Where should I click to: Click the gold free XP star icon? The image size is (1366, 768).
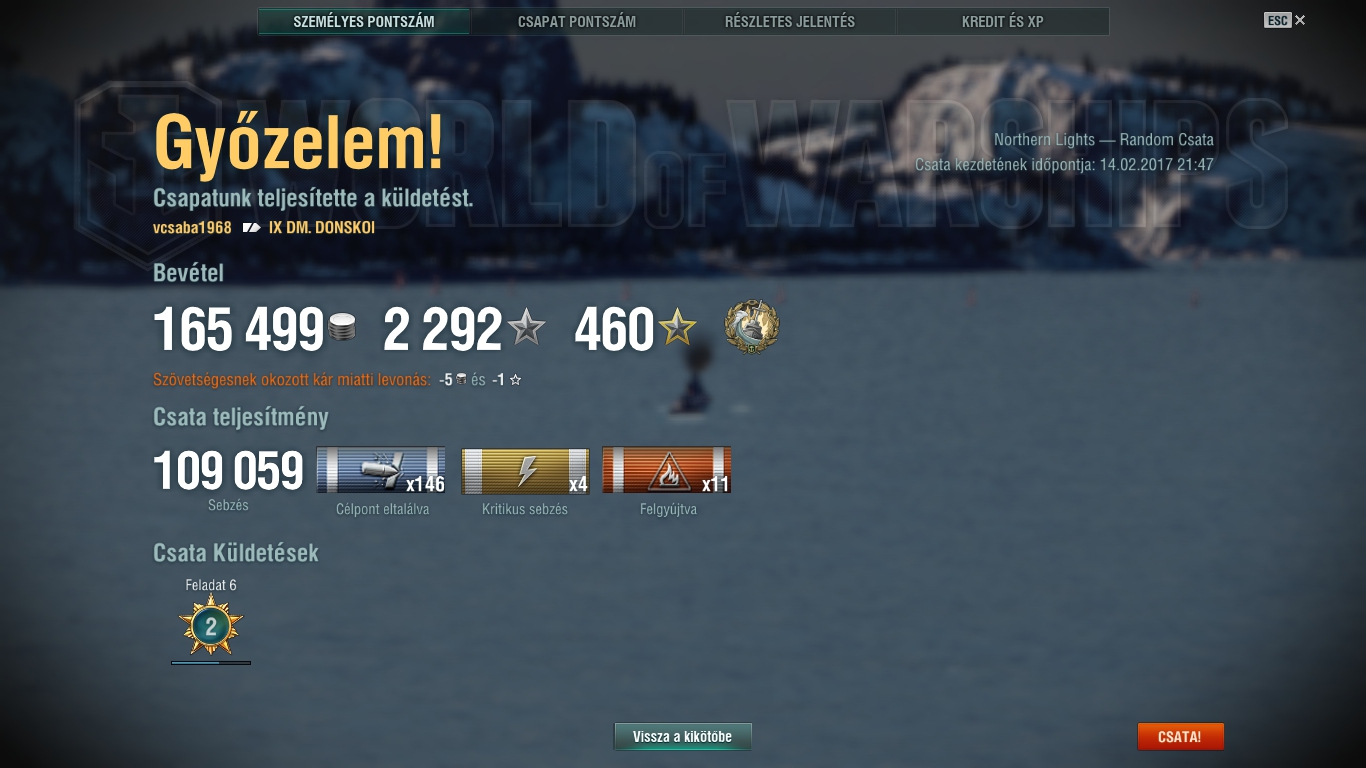[x=677, y=328]
